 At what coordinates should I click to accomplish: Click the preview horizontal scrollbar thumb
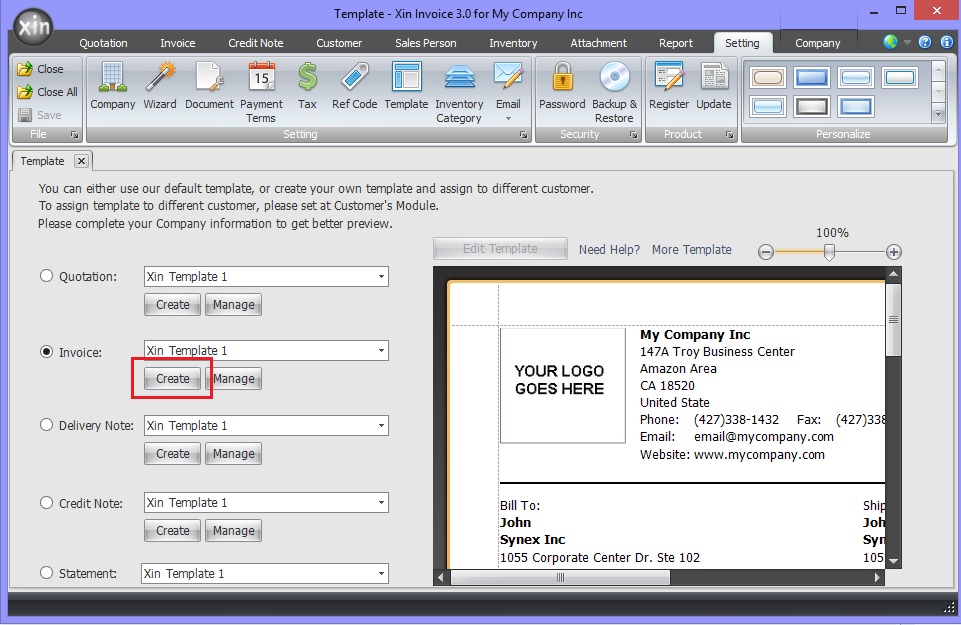[x=560, y=577]
